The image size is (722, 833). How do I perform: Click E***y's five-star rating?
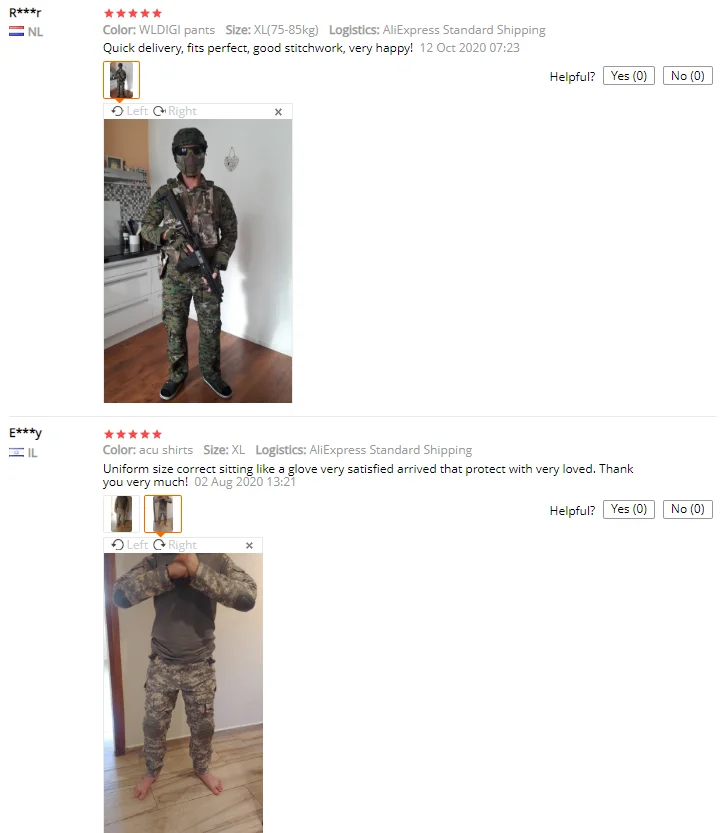tap(133, 435)
